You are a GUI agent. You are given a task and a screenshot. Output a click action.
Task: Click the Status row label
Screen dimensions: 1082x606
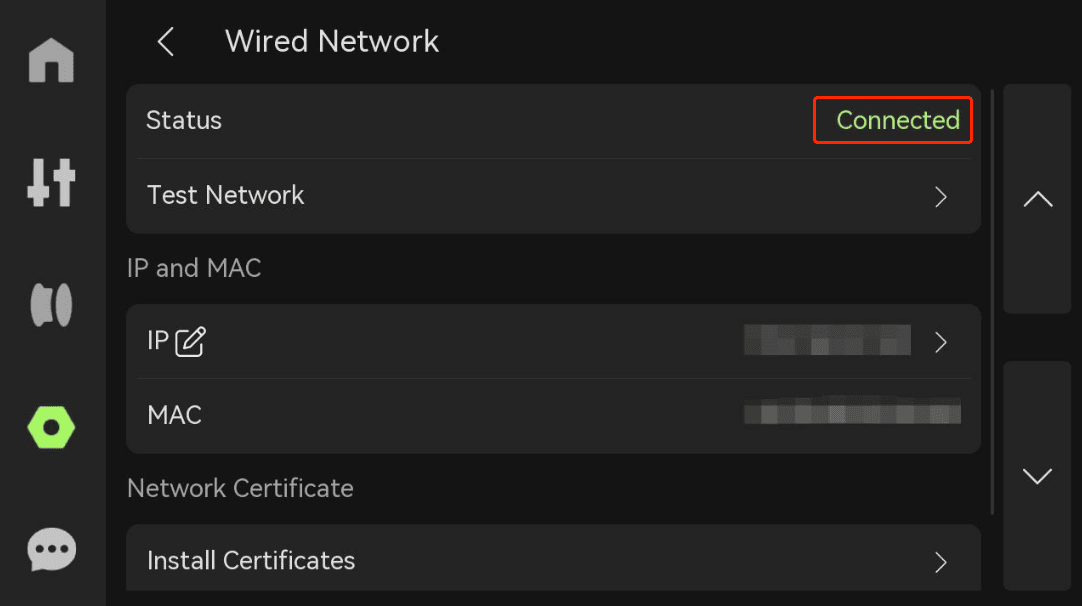(184, 120)
